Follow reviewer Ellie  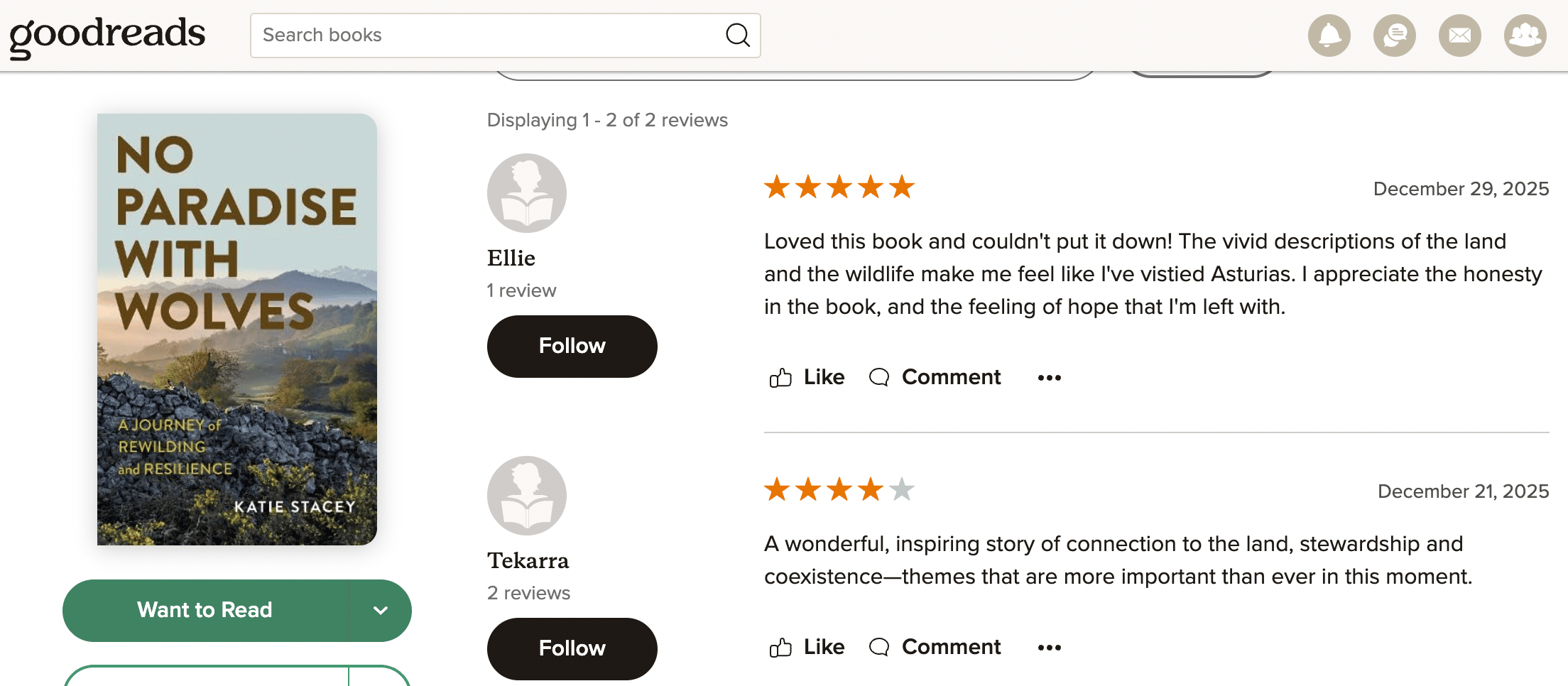pos(572,347)
